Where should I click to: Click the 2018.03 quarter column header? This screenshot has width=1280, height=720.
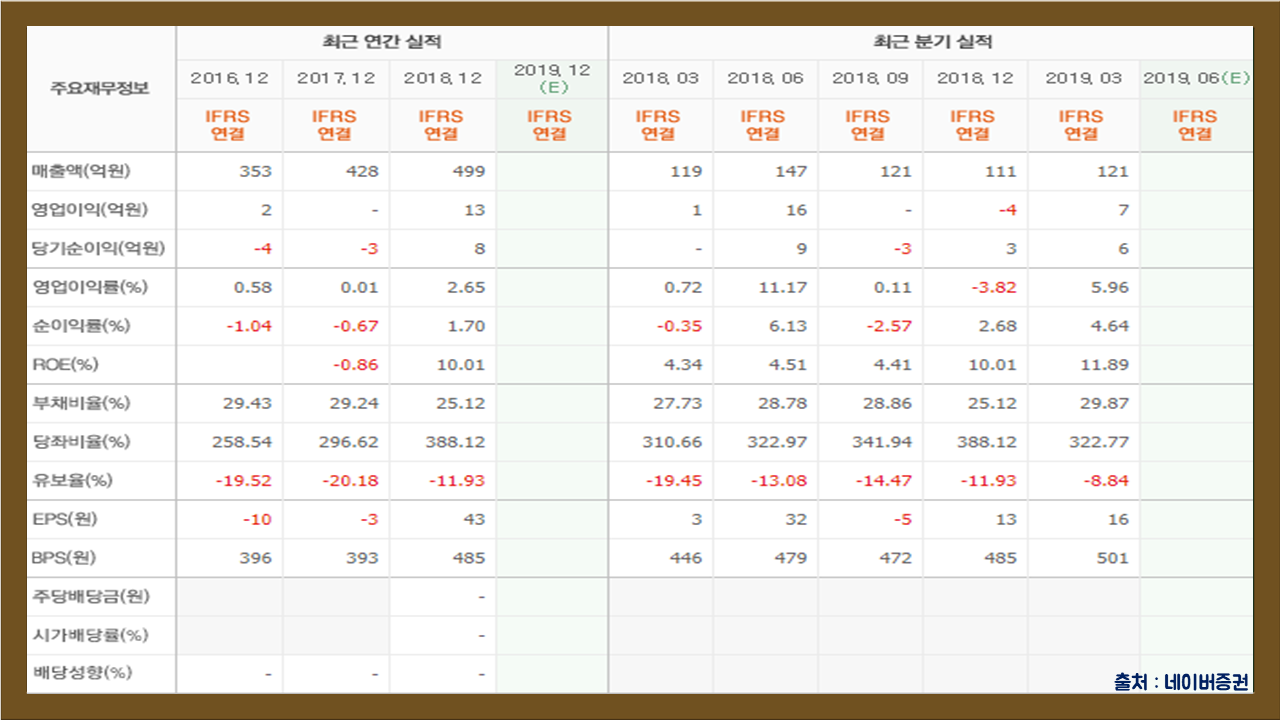pos(660,78)
